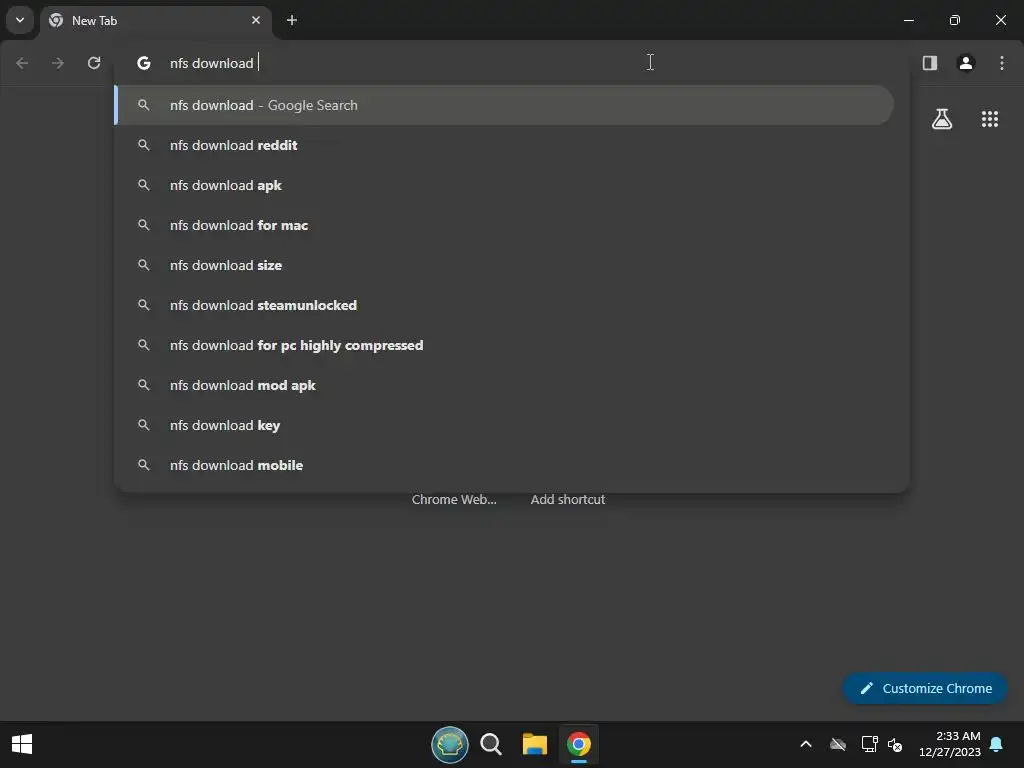
Task: Click search icon beside key suggestion
Action: [144, 425]
